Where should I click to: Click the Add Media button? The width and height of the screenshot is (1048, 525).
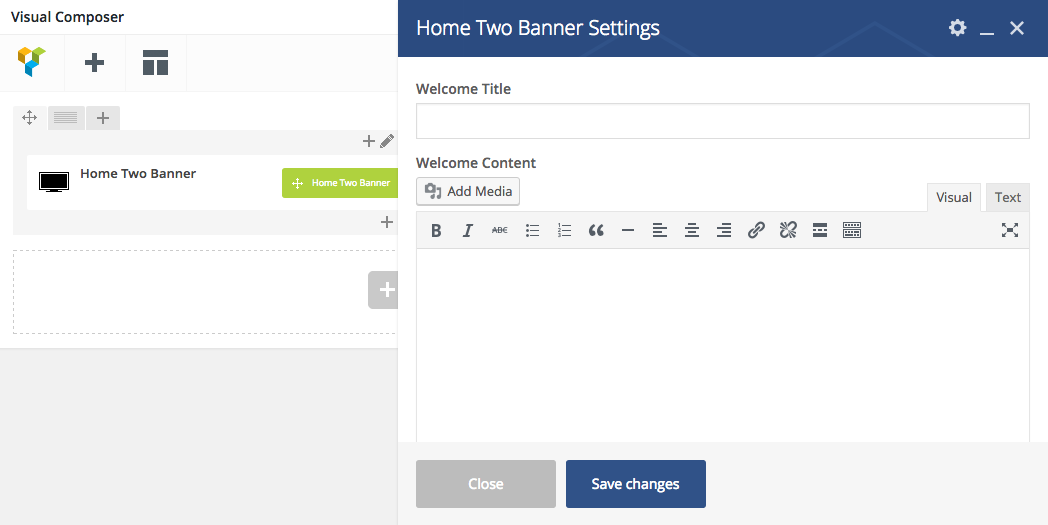(x=468, y=191)
